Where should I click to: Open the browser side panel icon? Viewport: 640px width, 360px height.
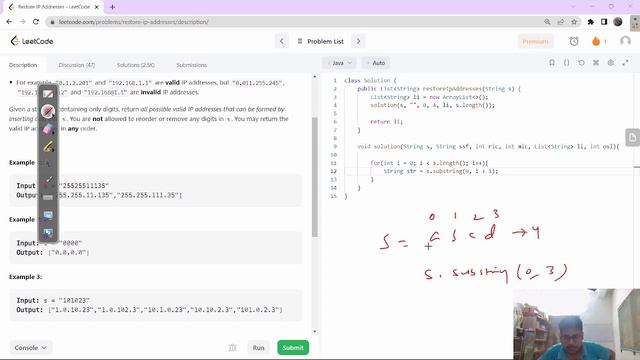click(604, 22)
